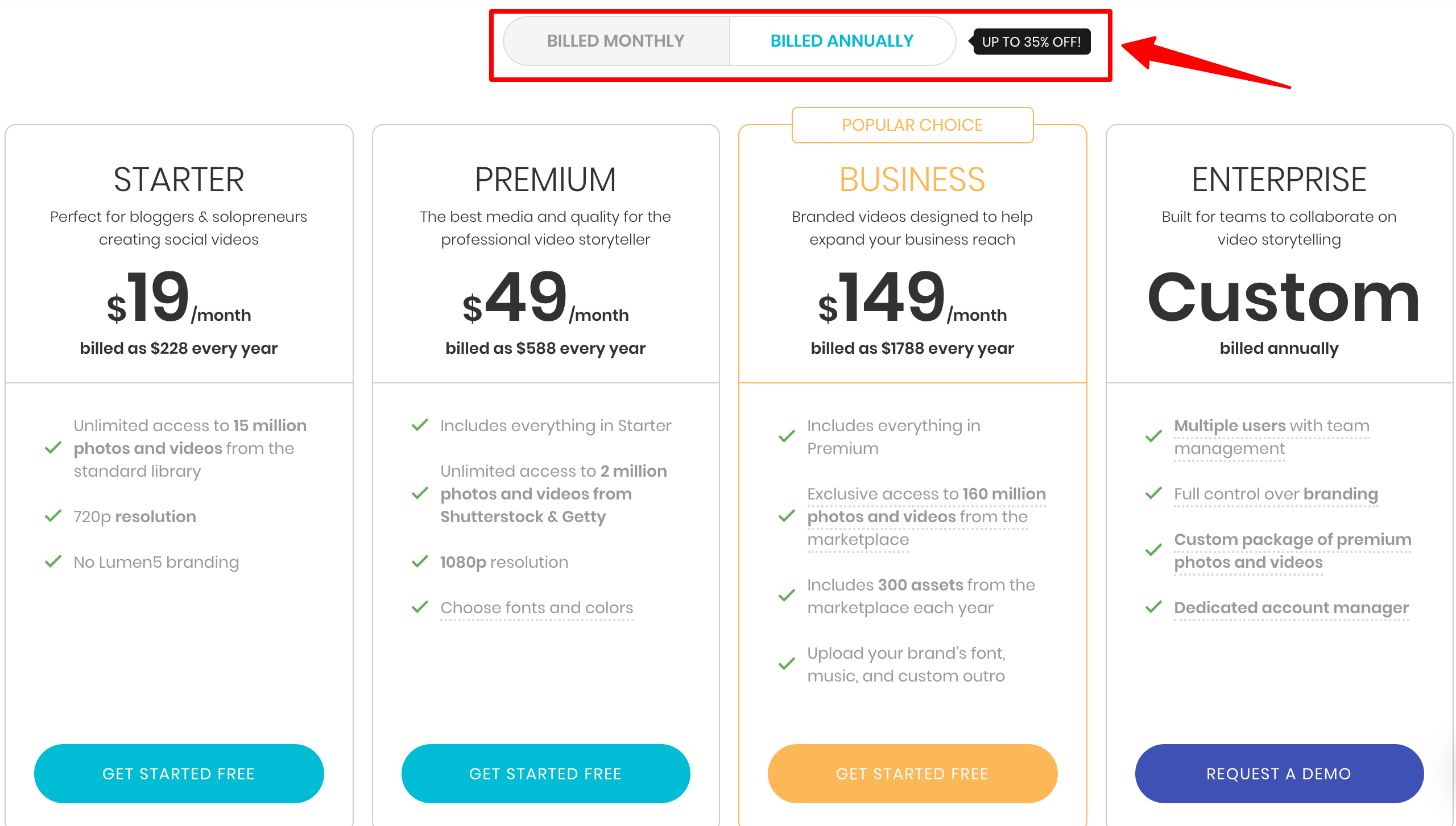The height and width of the screenshot is (826, 1456).
Task: Click Get Started Free under Starter plan
Action: click(x=179, y=774)
